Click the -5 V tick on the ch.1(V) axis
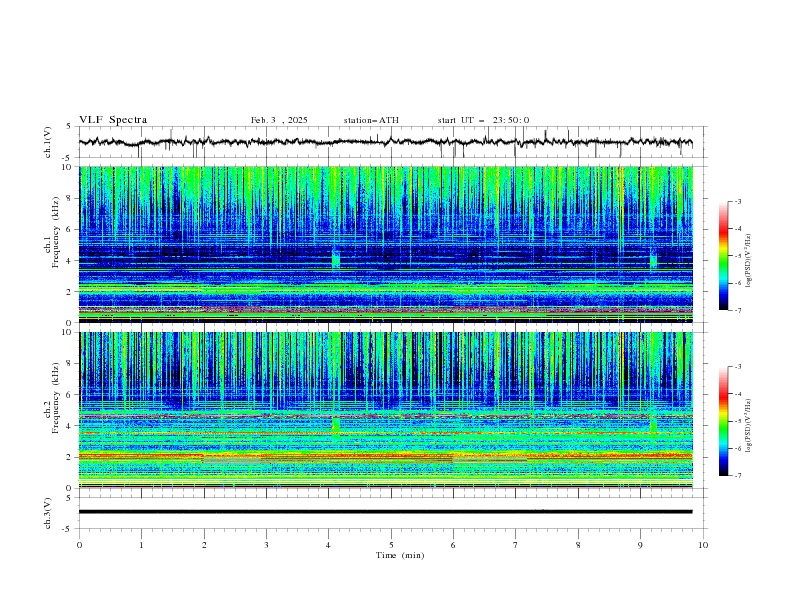The image size is (792, 612). click(x=67, y=158)
